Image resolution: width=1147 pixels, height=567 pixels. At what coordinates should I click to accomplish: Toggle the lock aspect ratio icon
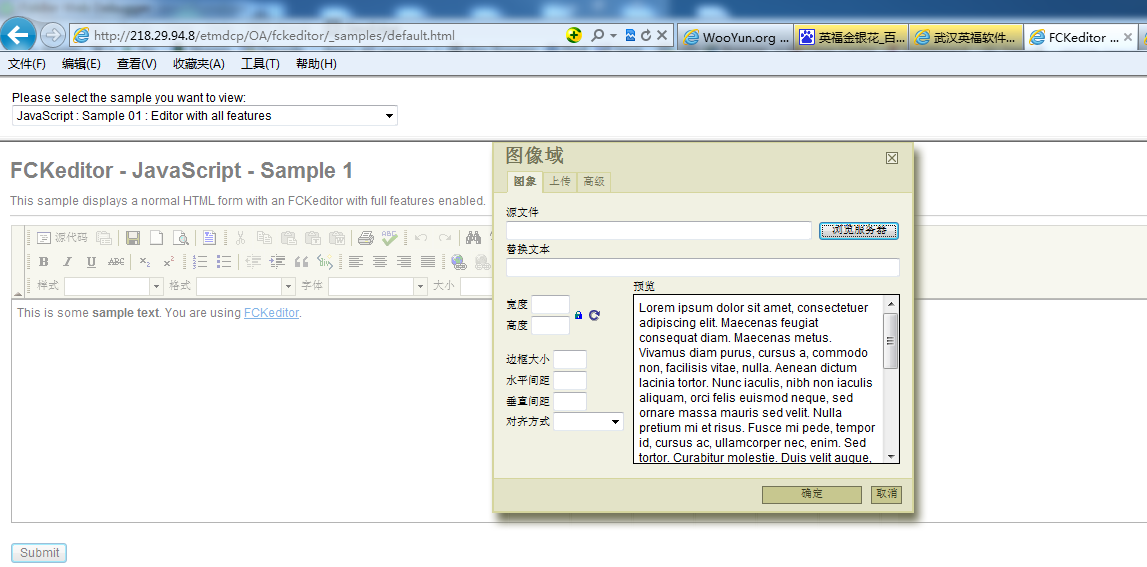[x=579, y=315]
